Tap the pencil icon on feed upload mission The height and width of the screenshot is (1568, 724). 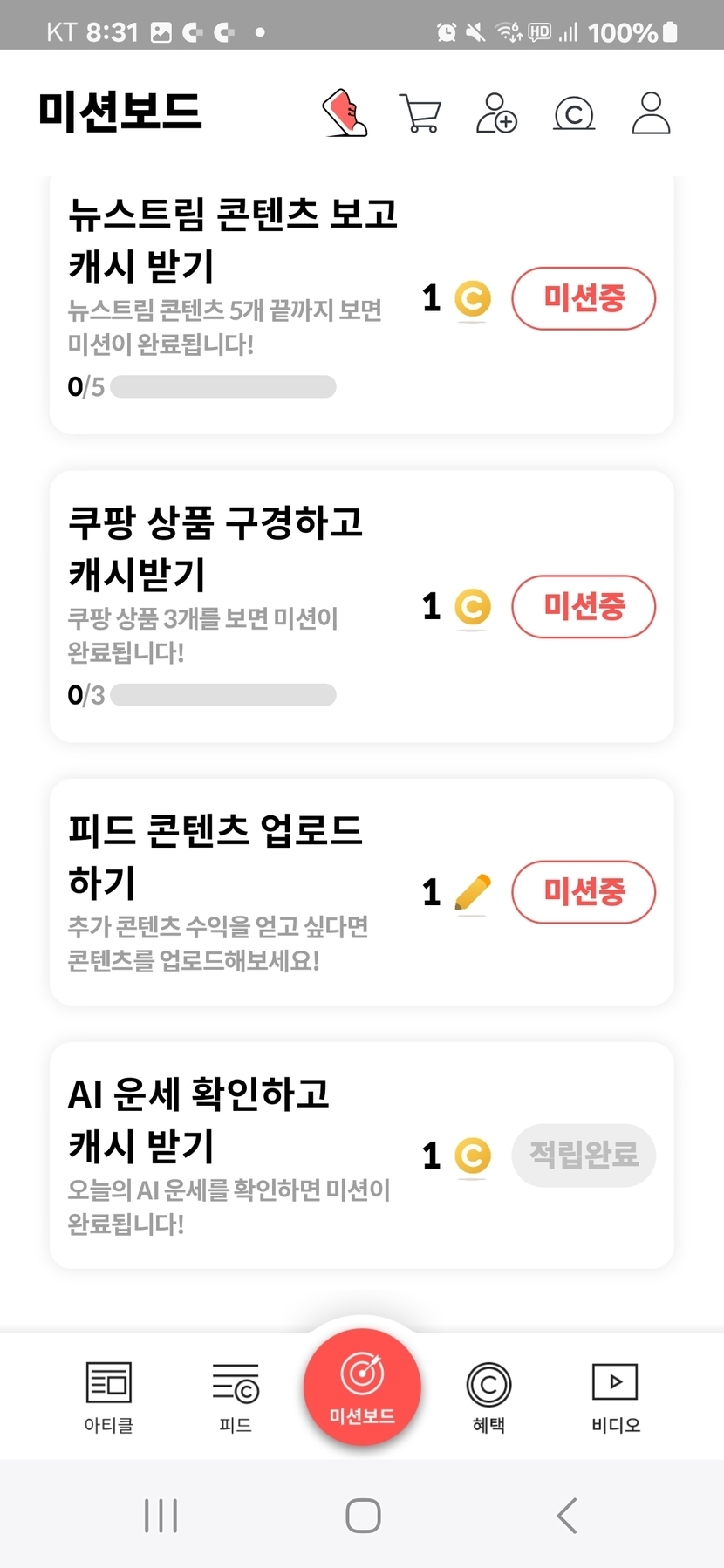(x=473, y=892)
